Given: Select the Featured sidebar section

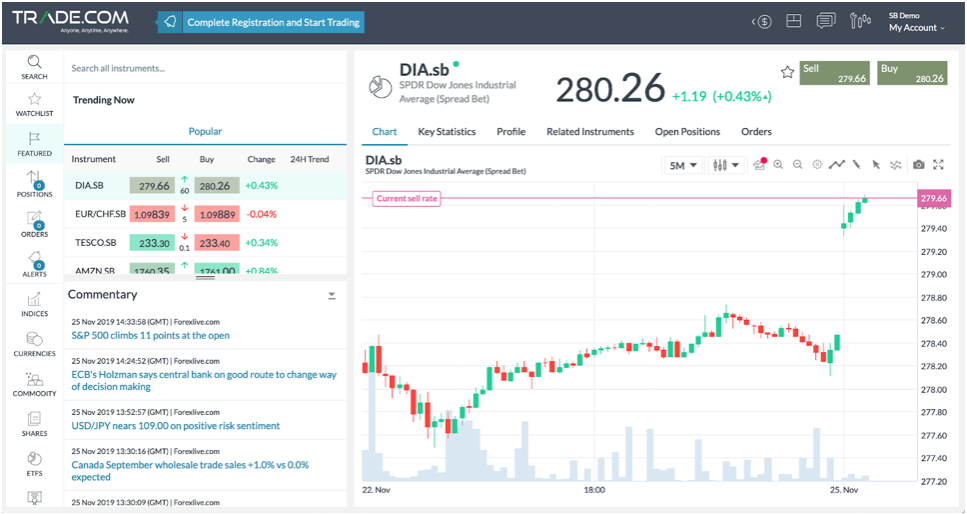Looking at the screenshot, I should coord(34,144).
